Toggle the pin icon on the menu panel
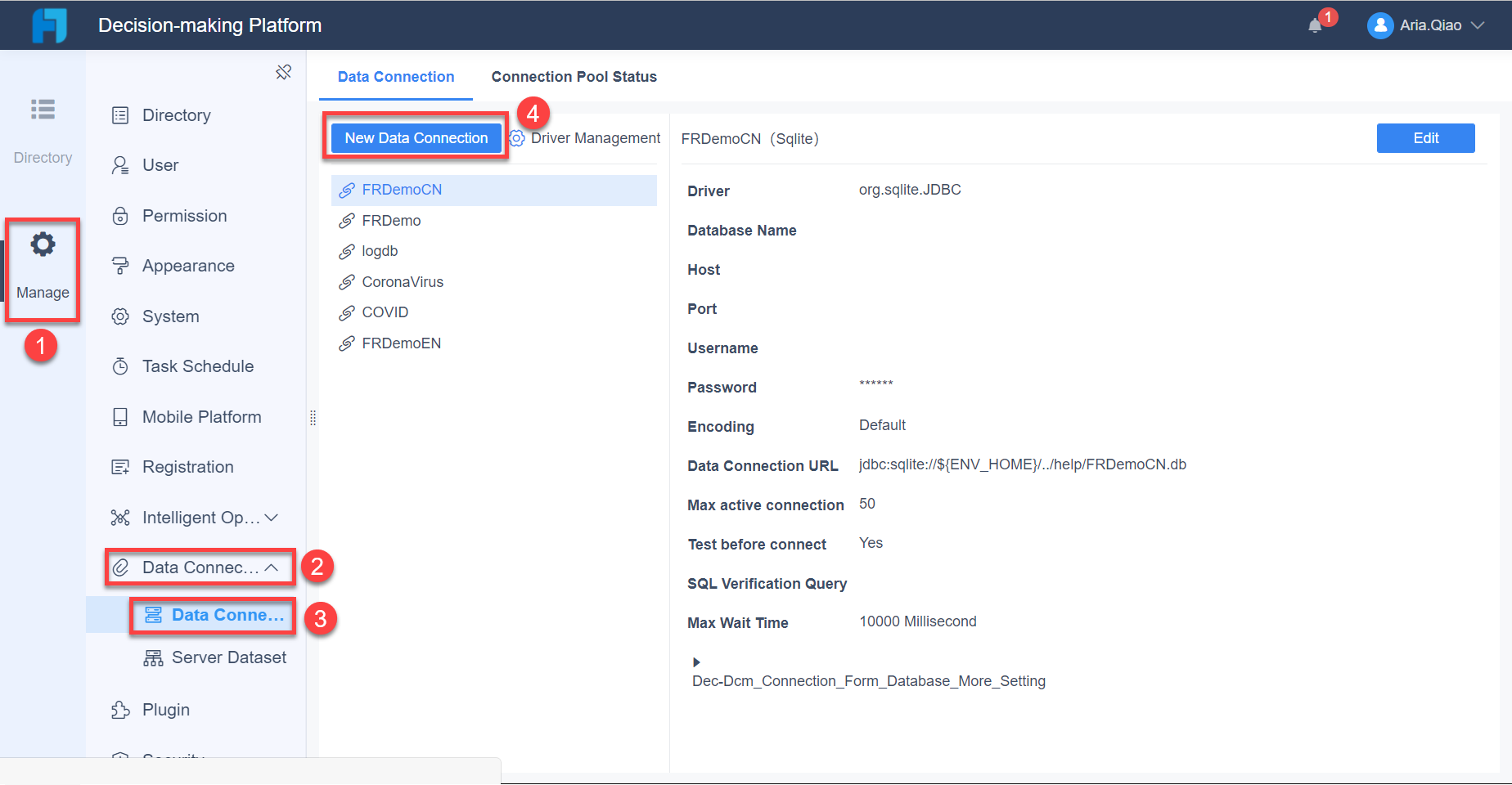 pyautogui.click(x=284, y=72)
